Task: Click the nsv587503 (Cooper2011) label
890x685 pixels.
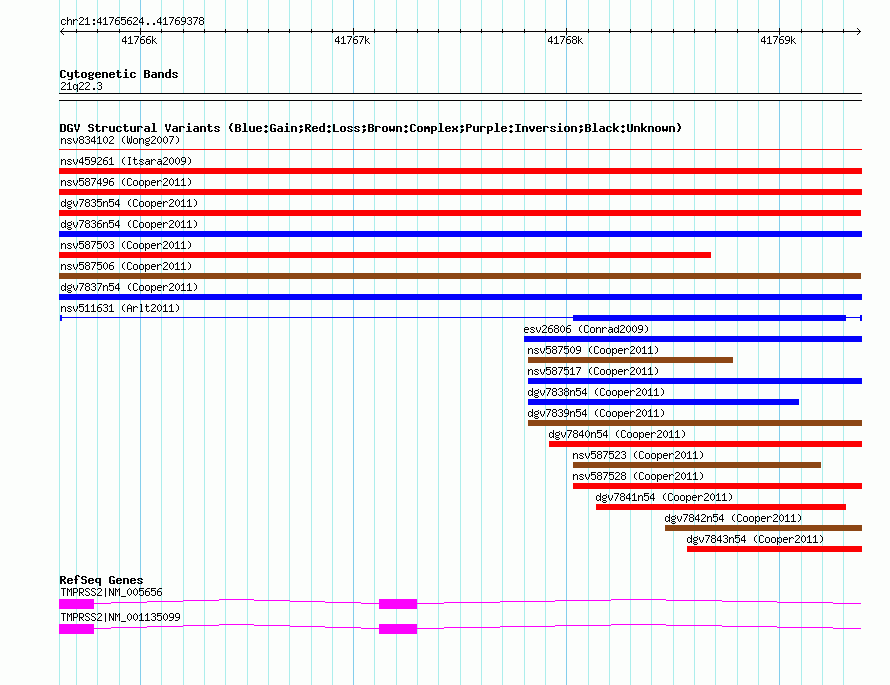Action: tap(126, 245)
